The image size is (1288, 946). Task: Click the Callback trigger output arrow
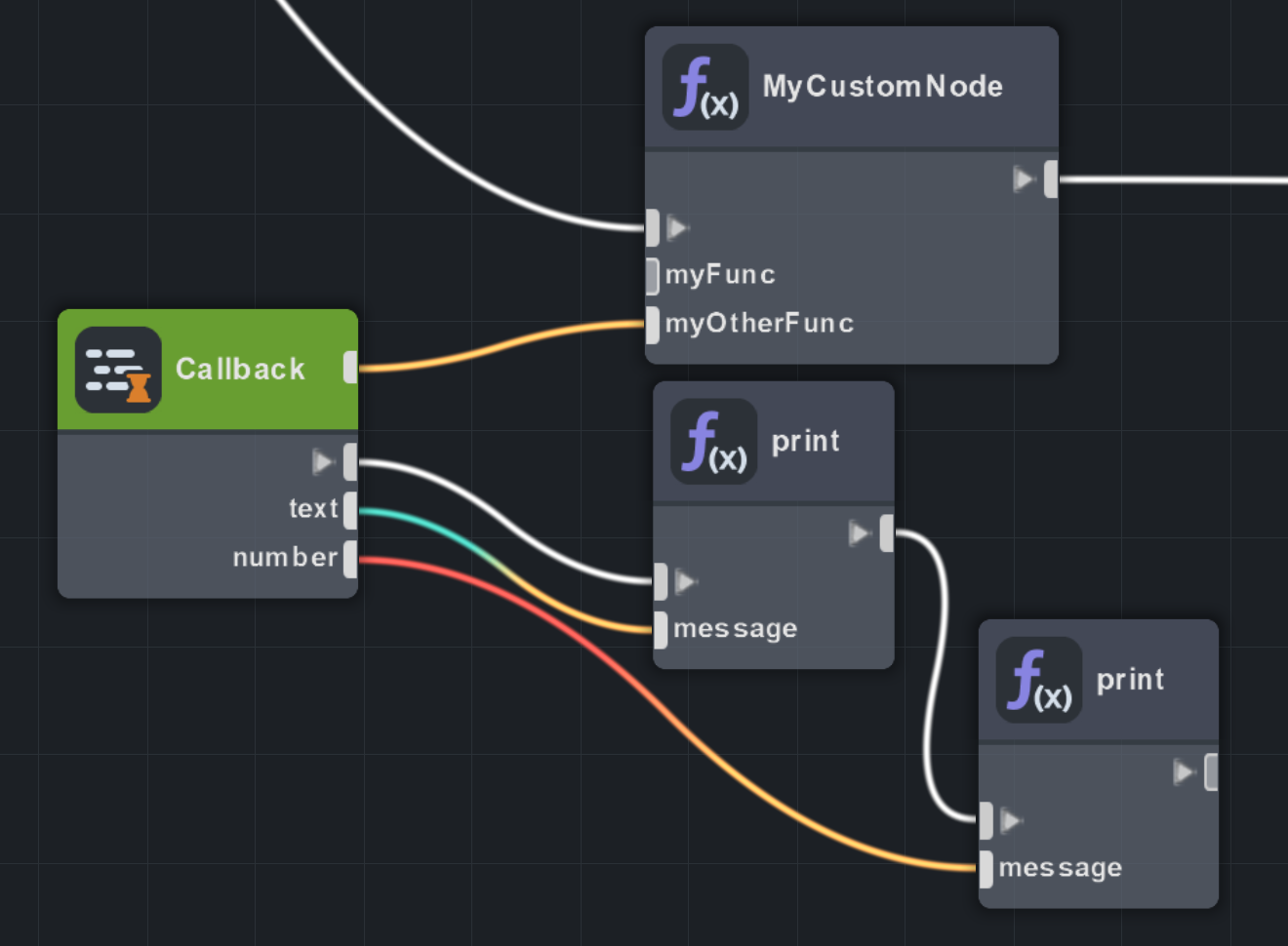pos(323,461)
